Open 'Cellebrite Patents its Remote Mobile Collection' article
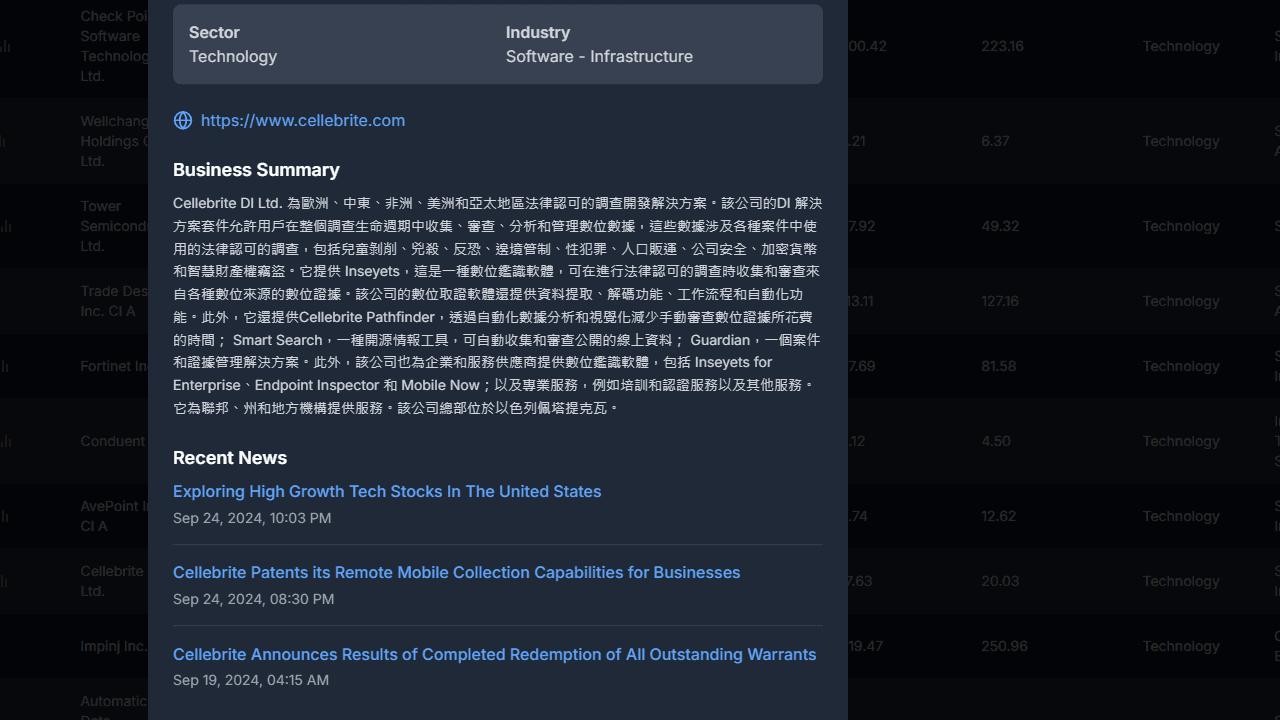This screenshot has width=1280, height=720. click(x=456, y=572)
